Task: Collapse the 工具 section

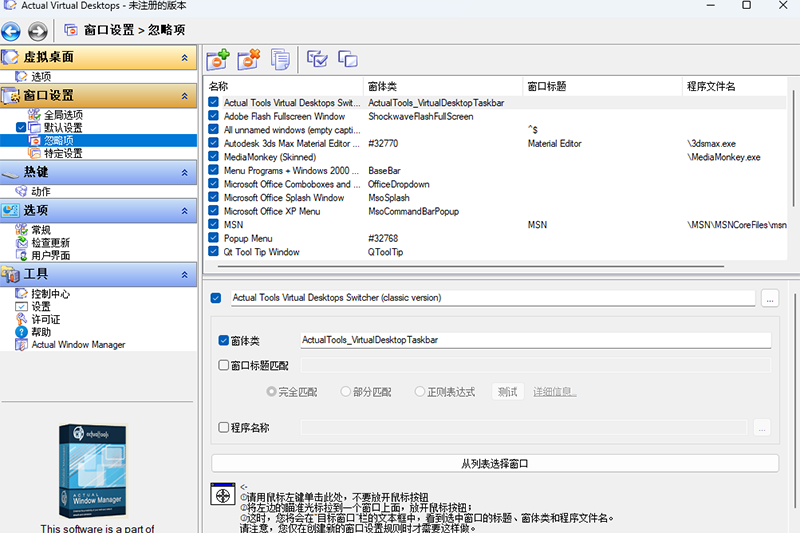Action: pyautogui.click(x=185, y=274)
